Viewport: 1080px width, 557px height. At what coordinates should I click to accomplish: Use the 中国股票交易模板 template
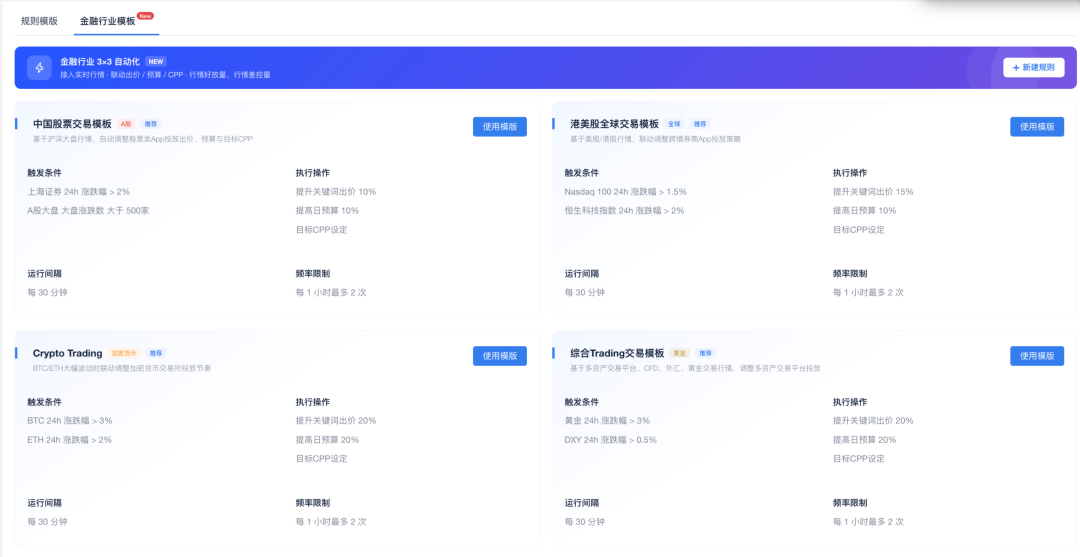pyautogui.click(x=499, y=127)
